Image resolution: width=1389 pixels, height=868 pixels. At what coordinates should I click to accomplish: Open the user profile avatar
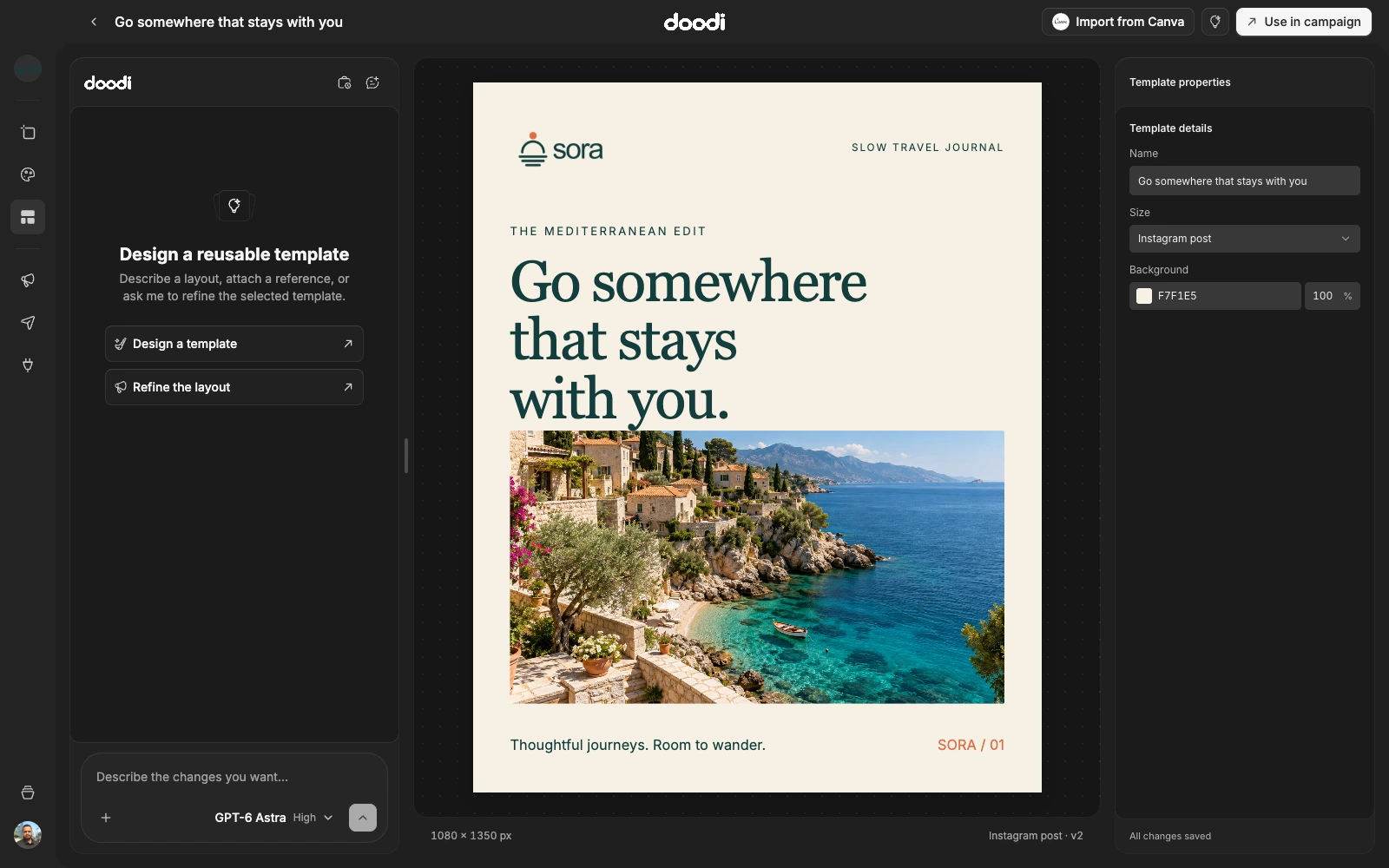coord(28,835)
